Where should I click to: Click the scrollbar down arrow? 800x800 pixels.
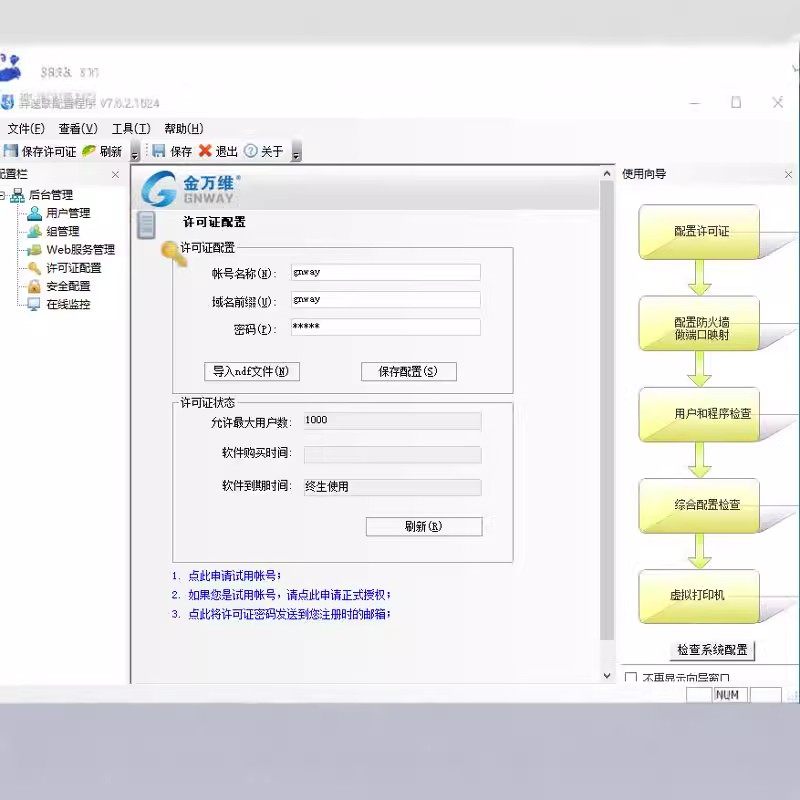(607, 676)
